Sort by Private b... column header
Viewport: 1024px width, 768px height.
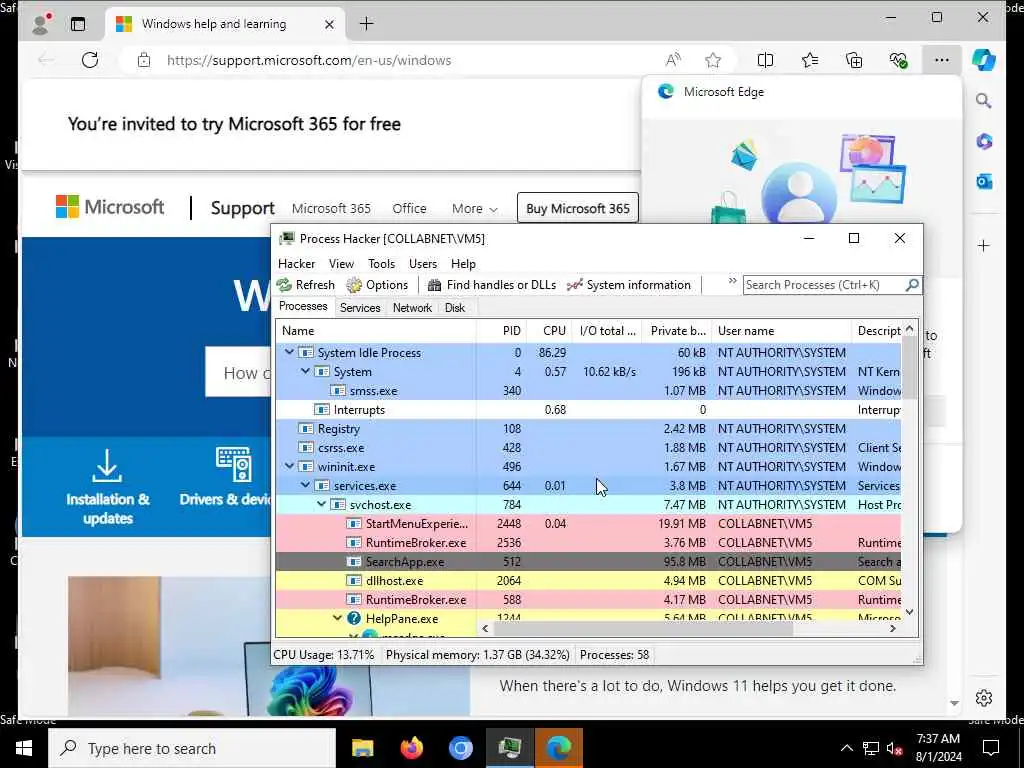[677, 331]
